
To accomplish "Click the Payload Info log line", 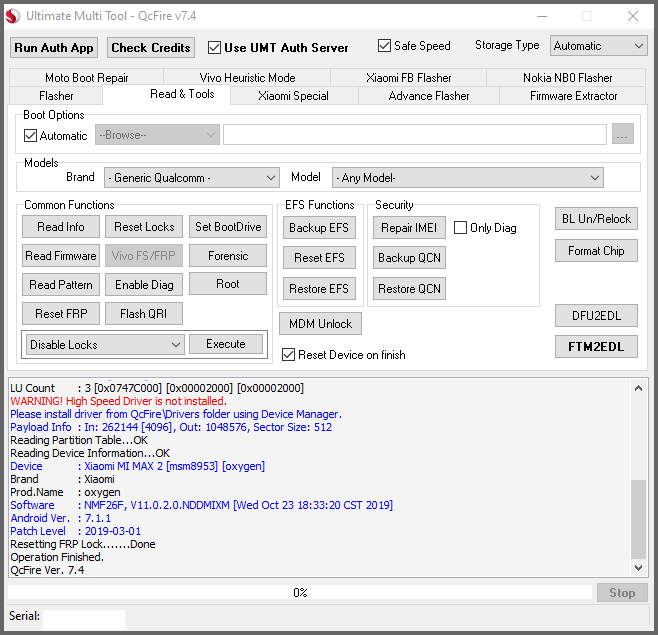I will pyautogui.click(x=171, y=427).
